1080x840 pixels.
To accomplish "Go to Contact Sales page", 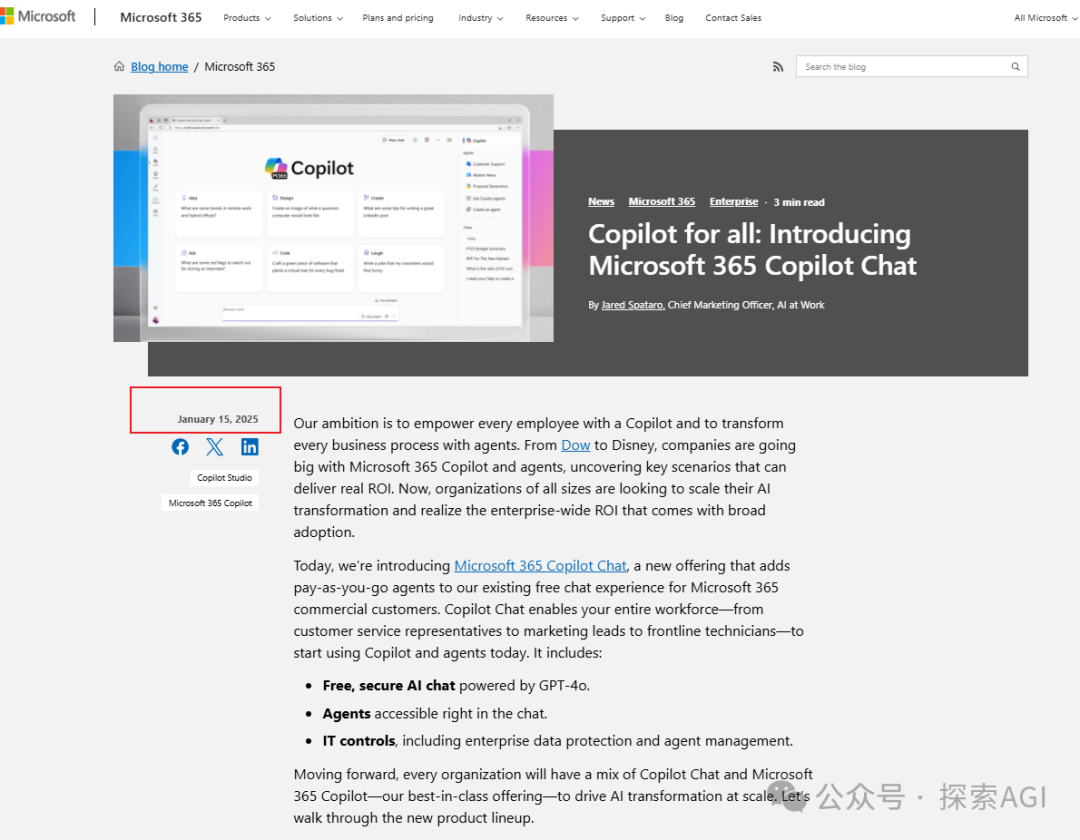I will click(733, 18).
